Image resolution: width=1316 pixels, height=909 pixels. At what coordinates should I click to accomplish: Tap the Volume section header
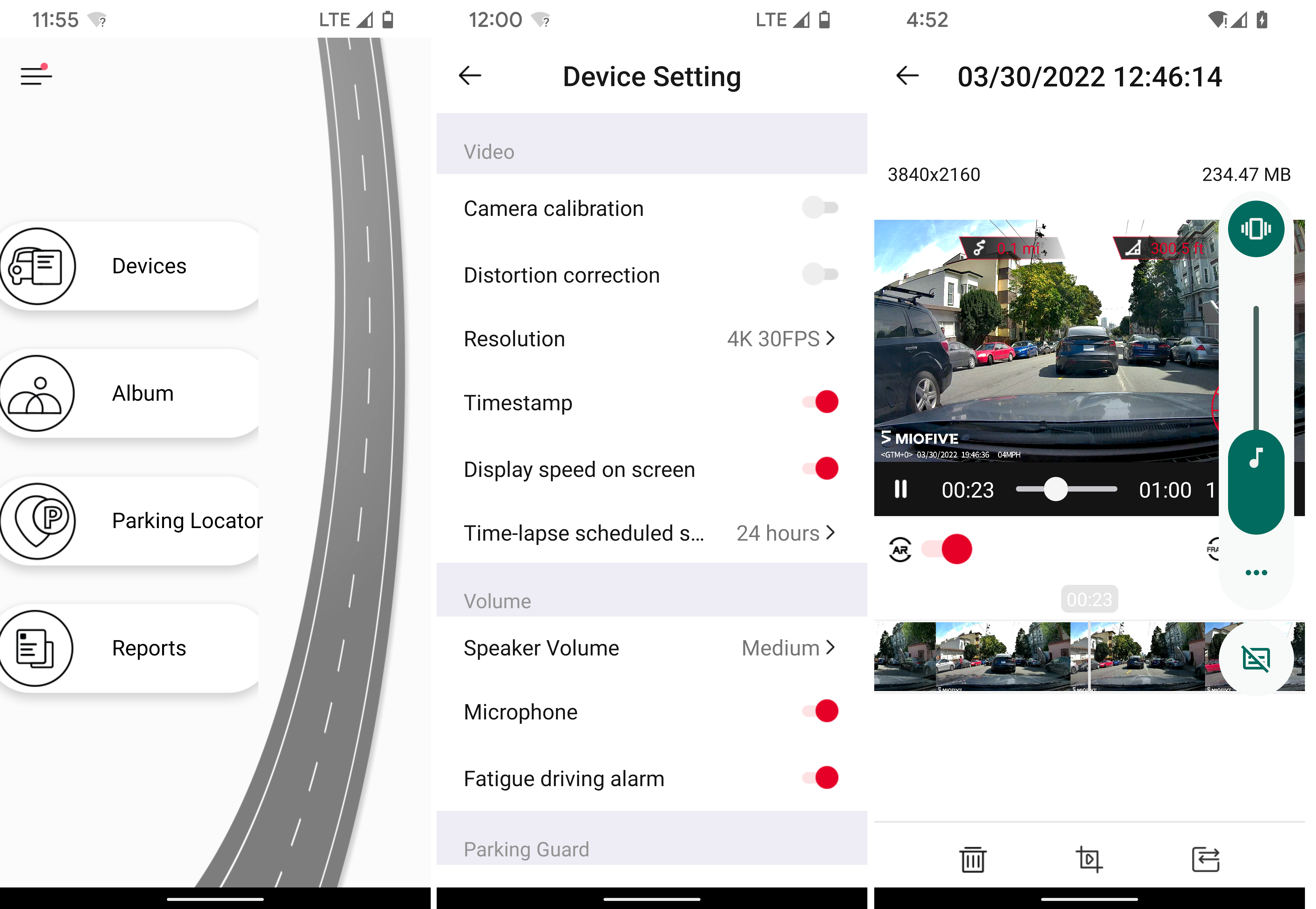pos(652,590)
